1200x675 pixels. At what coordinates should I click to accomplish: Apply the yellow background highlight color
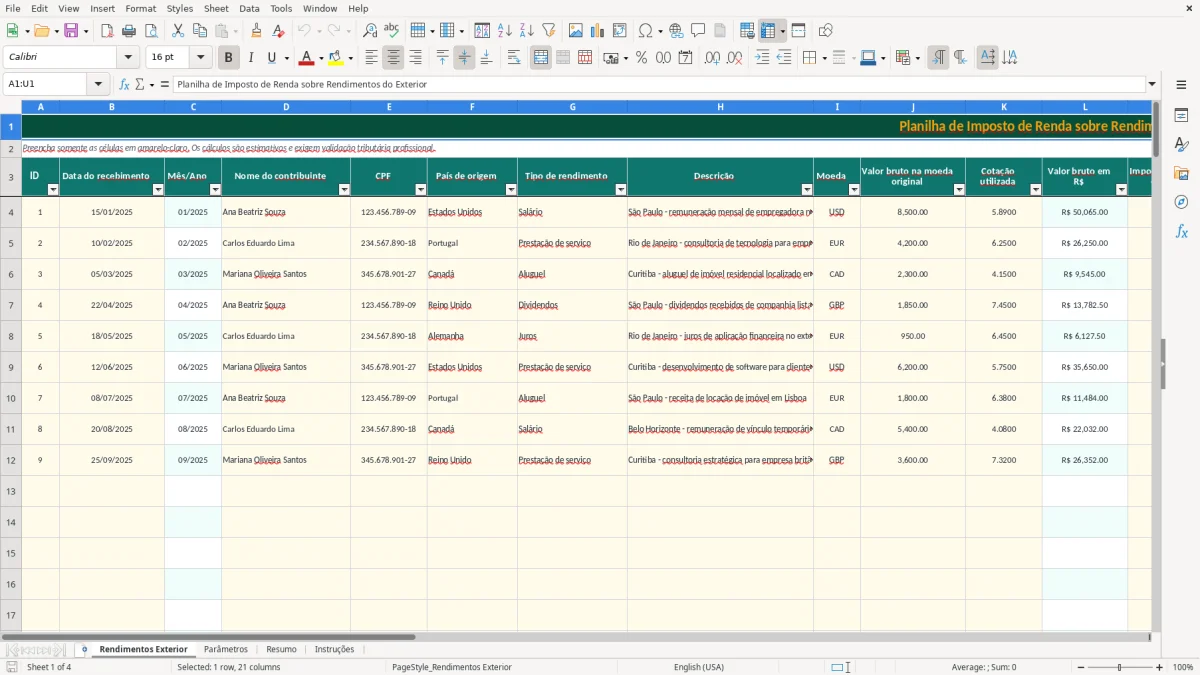tap(336, 58)
